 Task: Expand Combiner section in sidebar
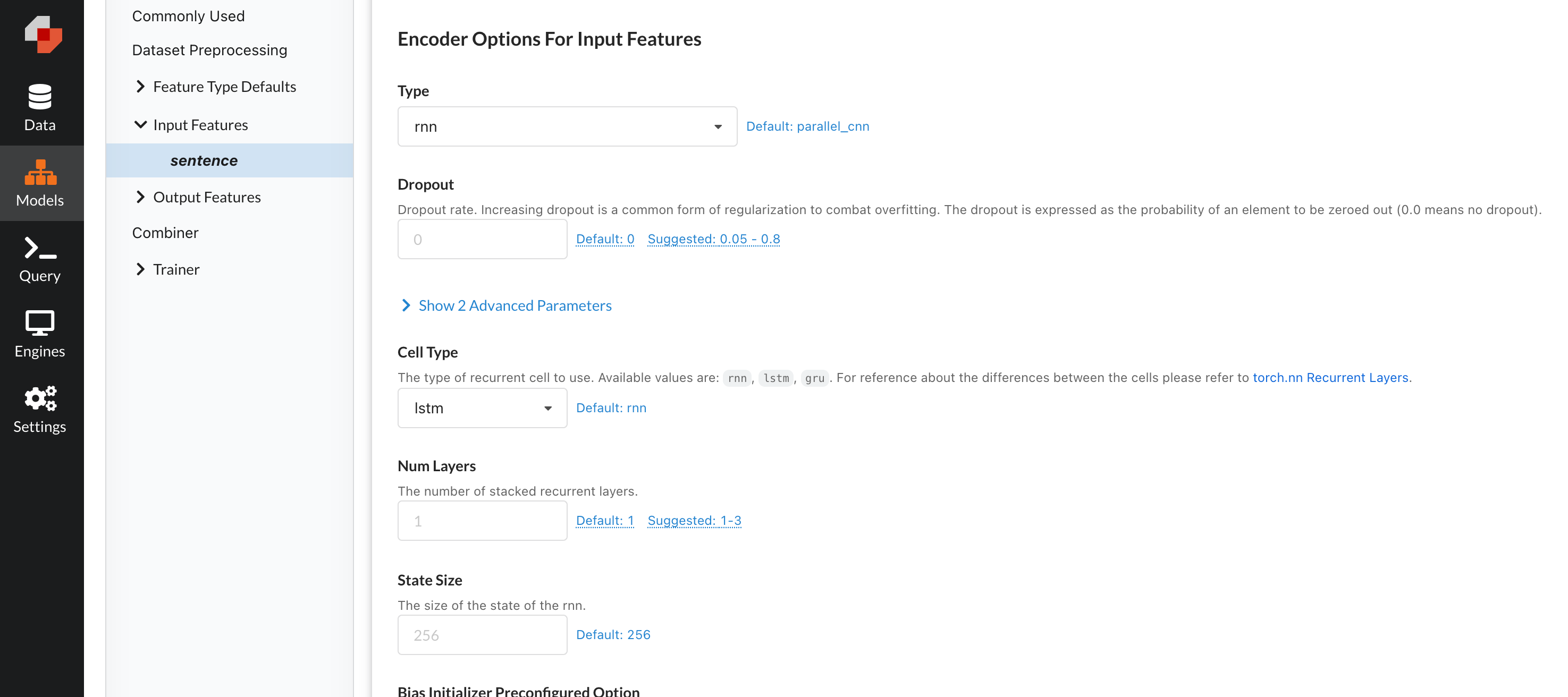(x=165, y=232)
